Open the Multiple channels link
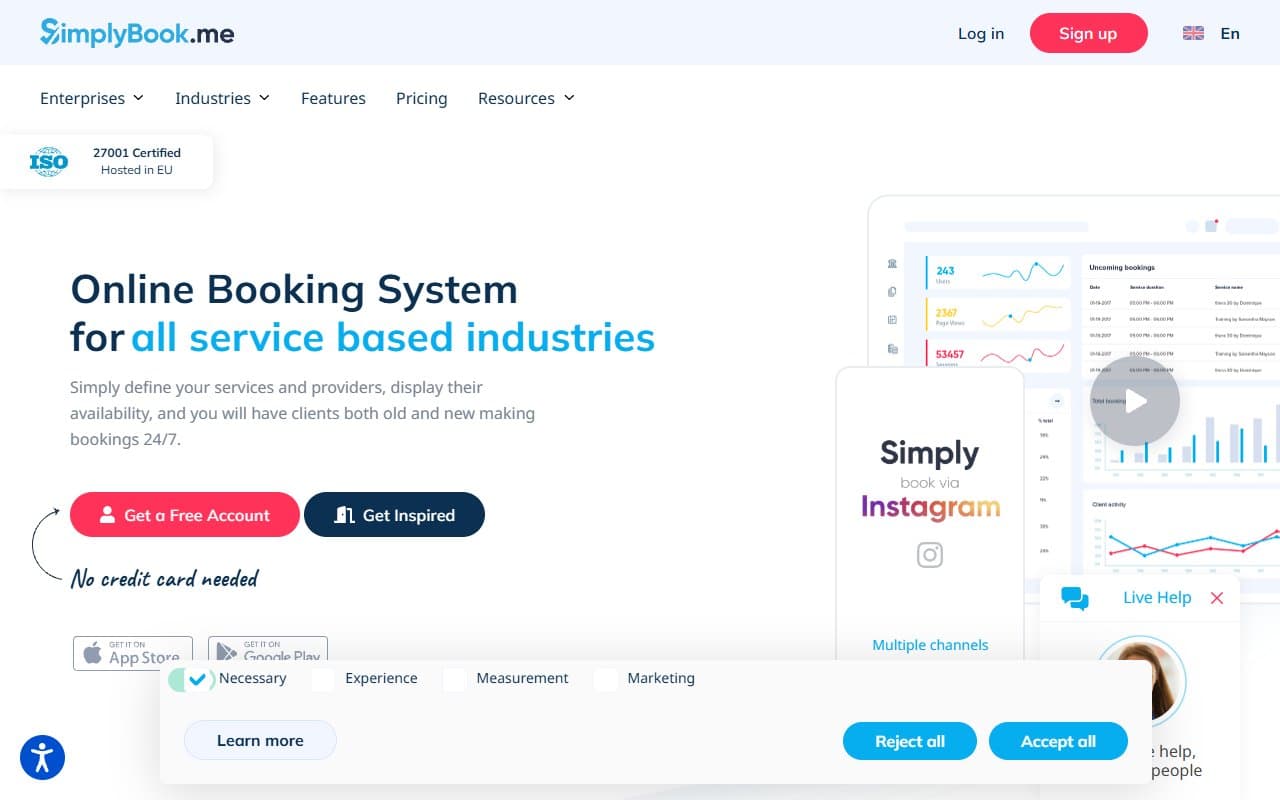 click(x=930, y=645)
